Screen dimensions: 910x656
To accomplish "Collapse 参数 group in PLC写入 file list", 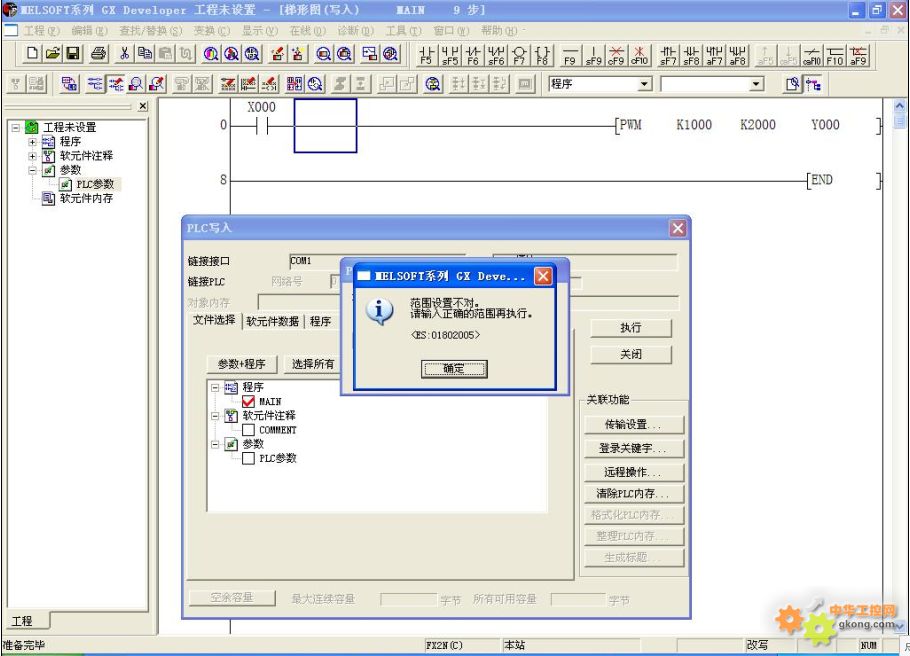I will [x=215, y=444].
